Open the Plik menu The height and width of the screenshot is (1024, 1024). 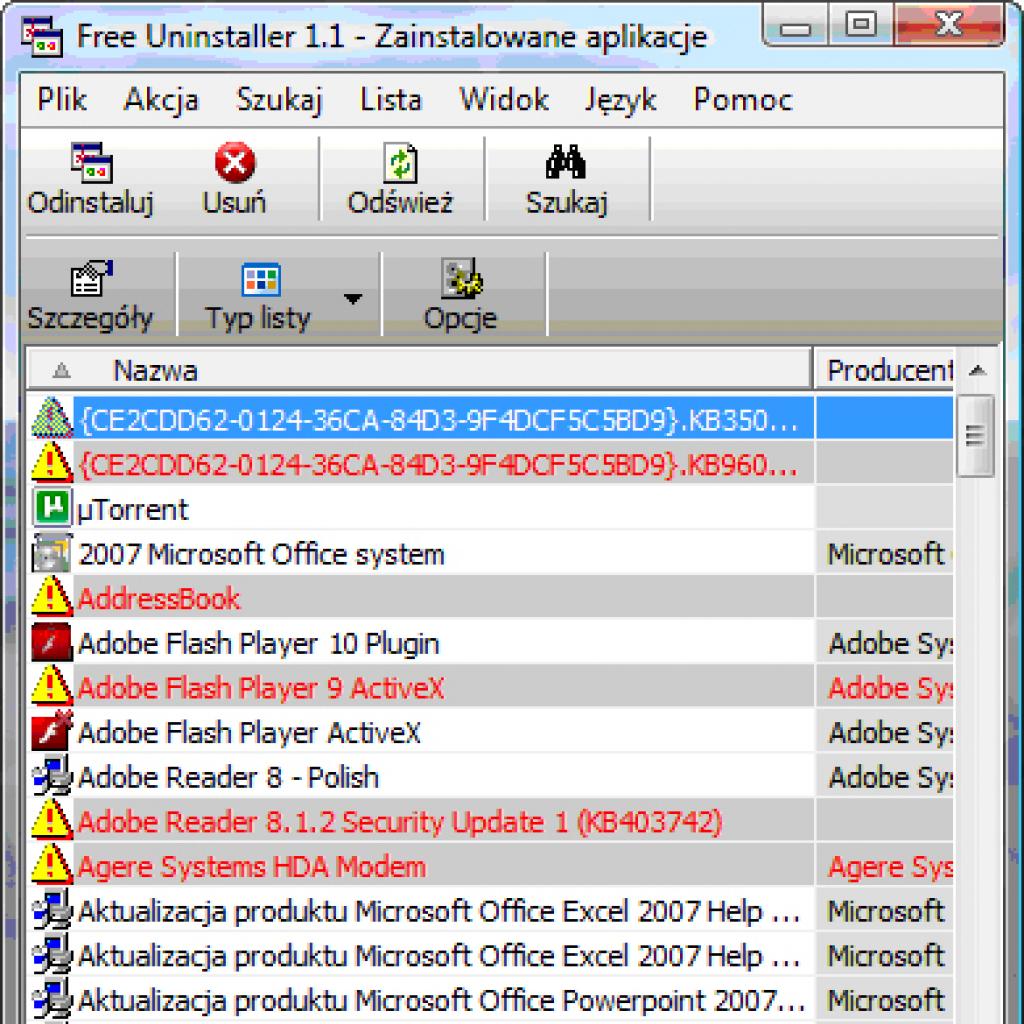pyautogui.click(x=62, y=100)
